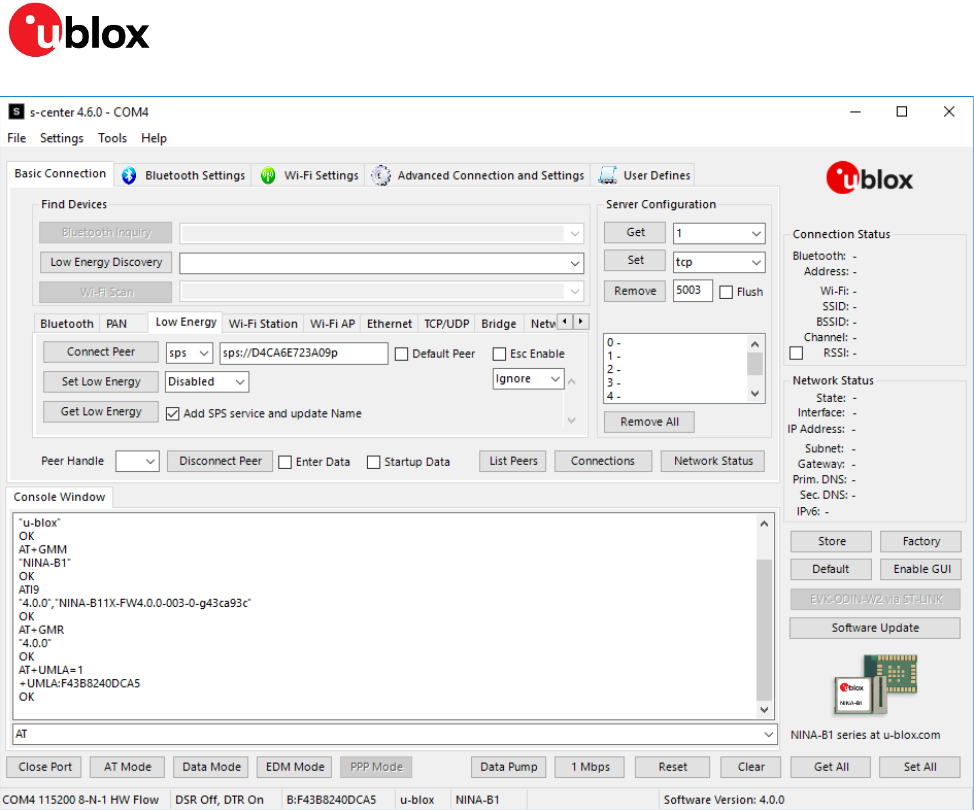Image resolution: width=974 pixels, height=810 pixels.
Task: Click the Get All button
Action: 831,767
